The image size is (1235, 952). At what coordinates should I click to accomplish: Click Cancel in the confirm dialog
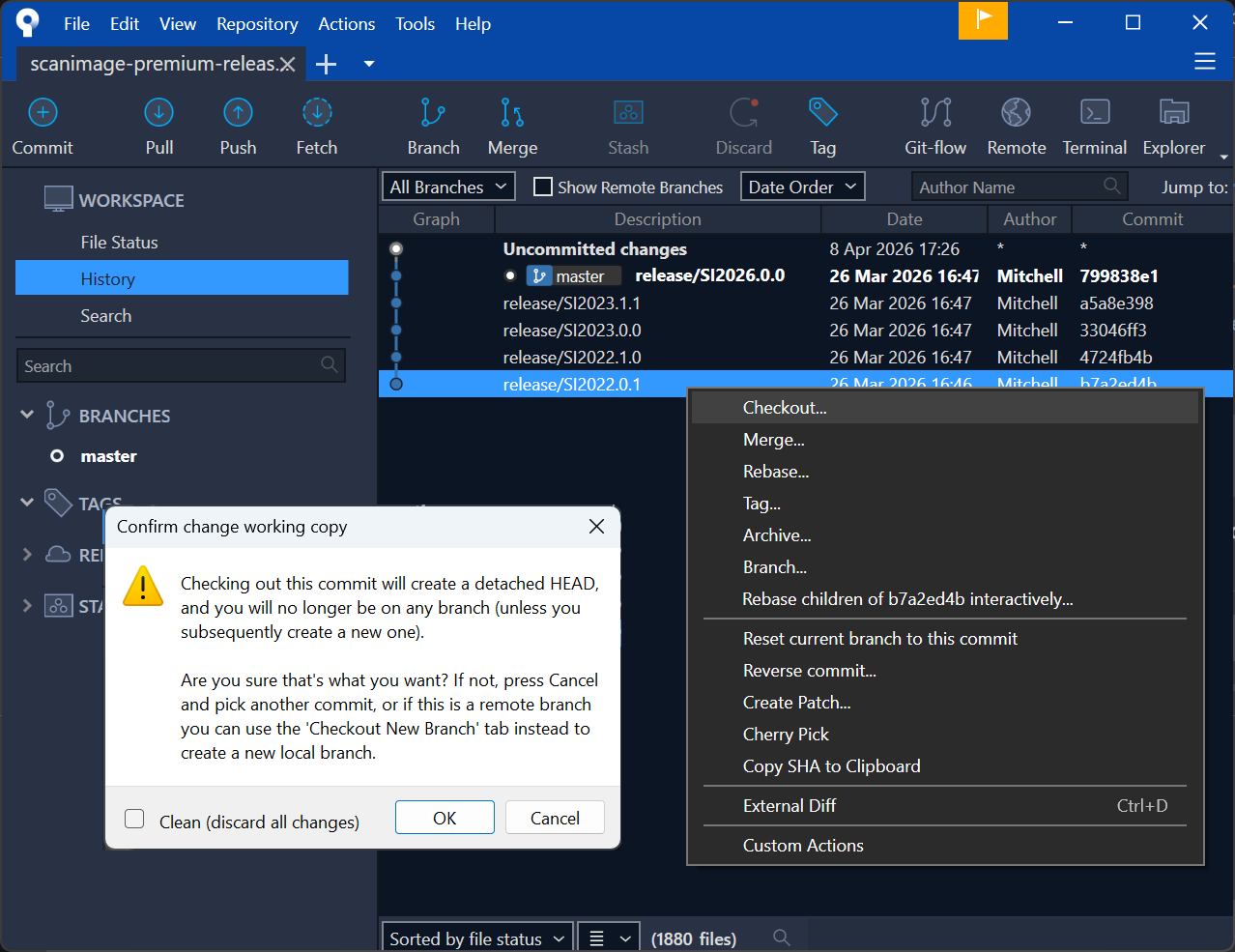tap(555, 818)
